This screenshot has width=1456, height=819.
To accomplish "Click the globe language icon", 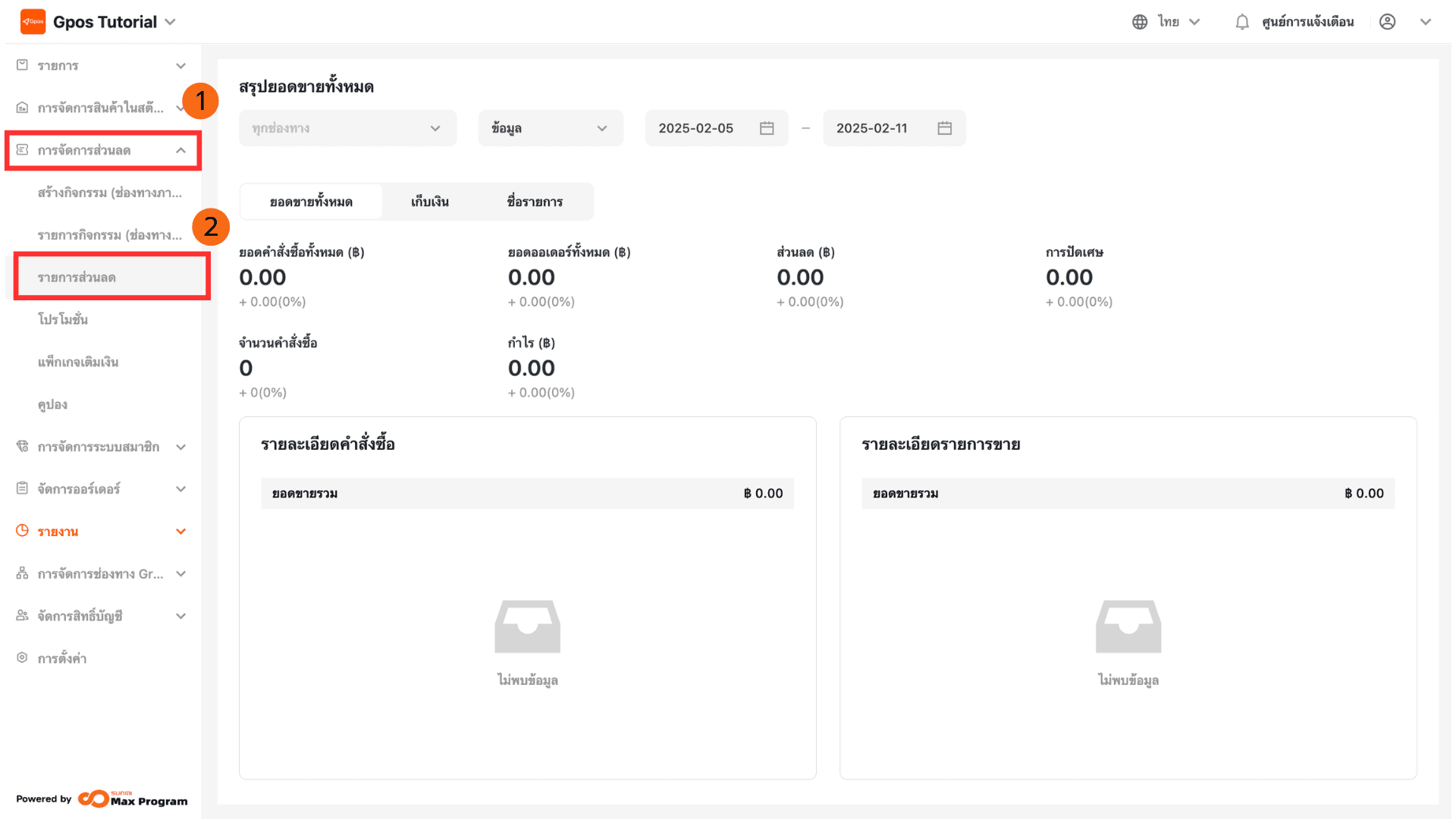I will tap(1139, 22).
